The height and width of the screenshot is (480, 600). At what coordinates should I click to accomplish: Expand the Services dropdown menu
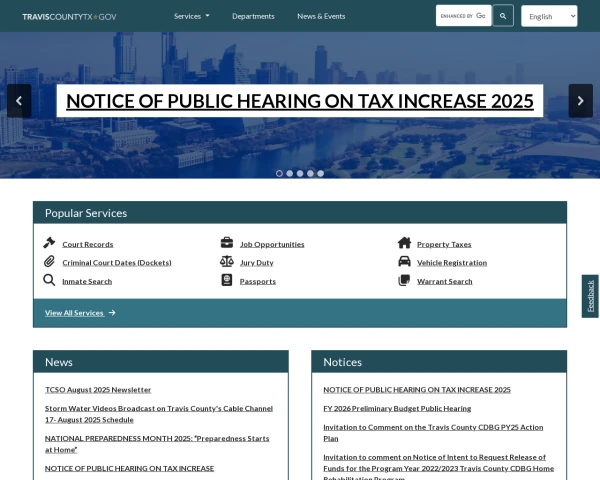click(191, 16)
